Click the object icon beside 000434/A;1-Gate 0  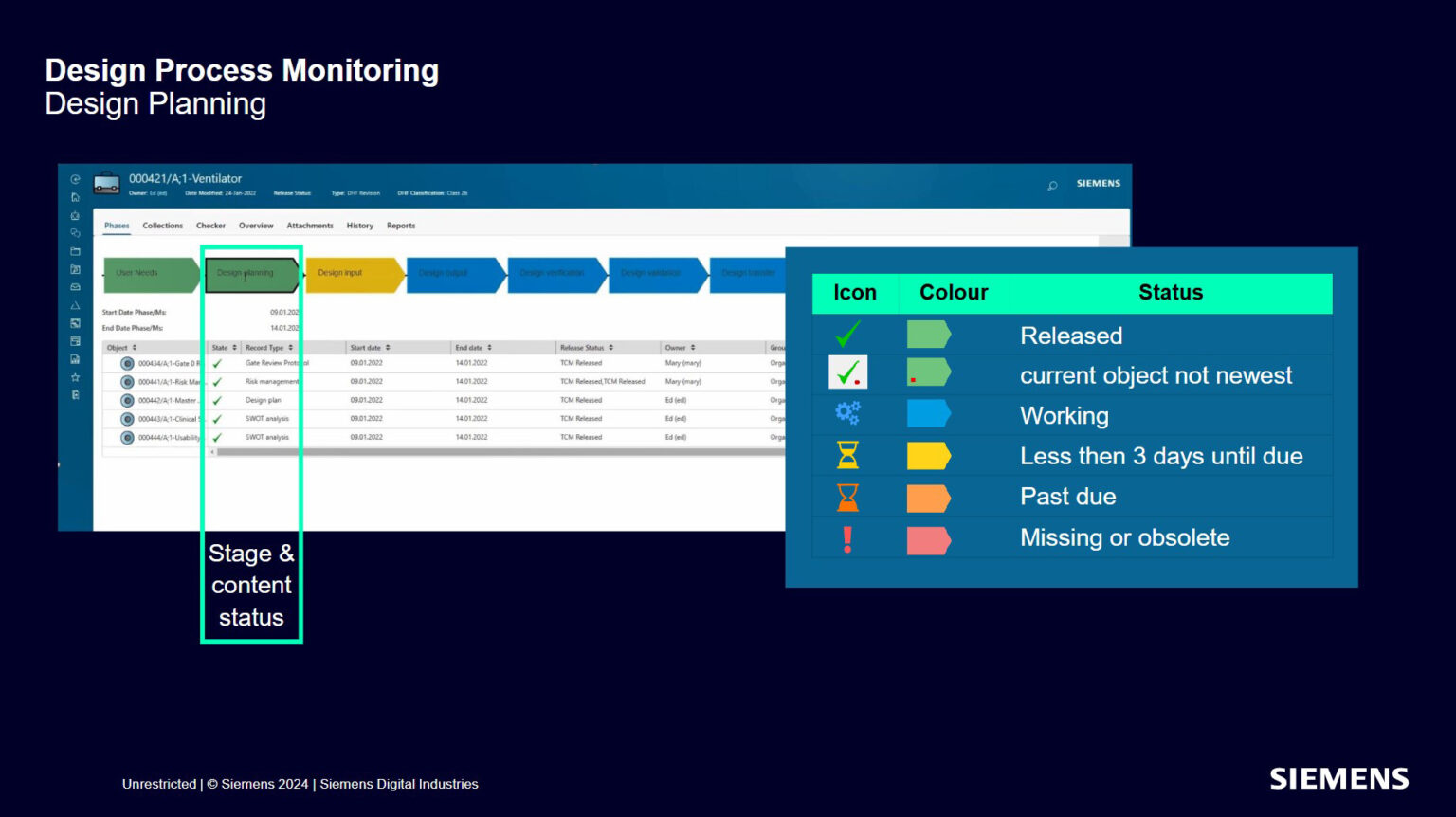point(128,363)
